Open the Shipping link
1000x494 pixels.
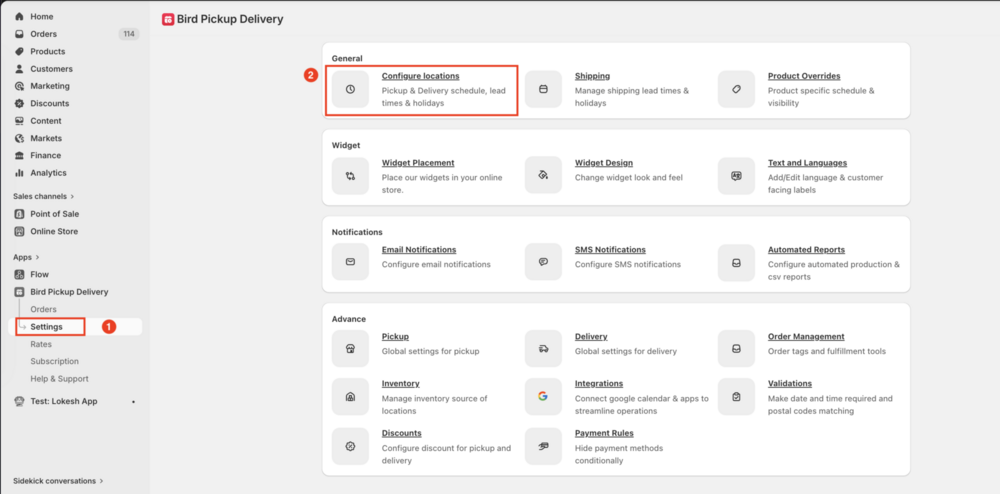592,76
